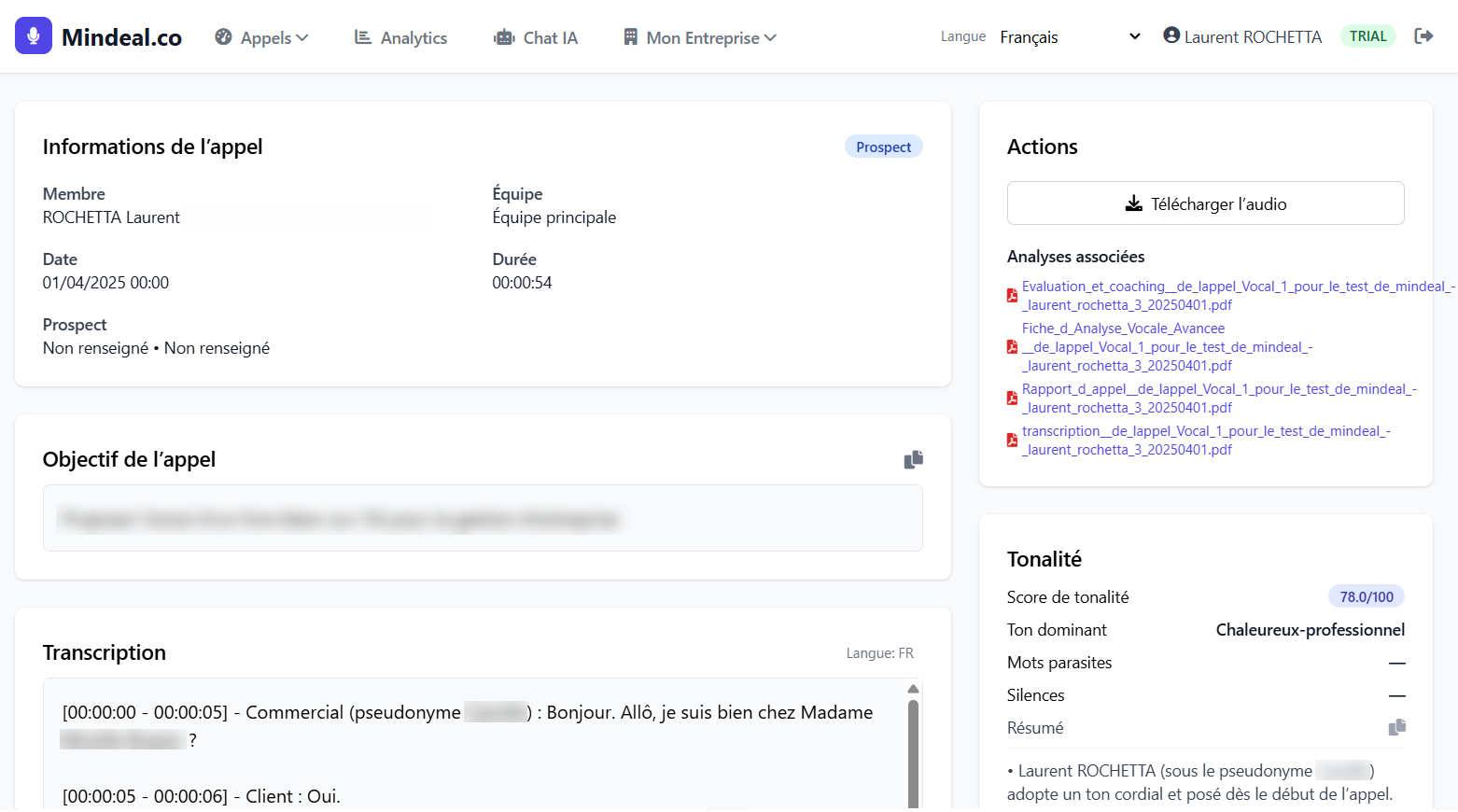Open the Langue Français selector
Screen dimensions: 1458x812
pyautogui.click(x=1069, y=37)
